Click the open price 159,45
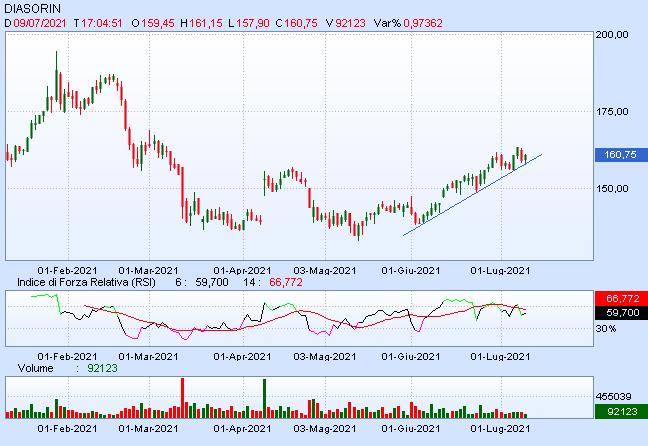 [157, 23]
